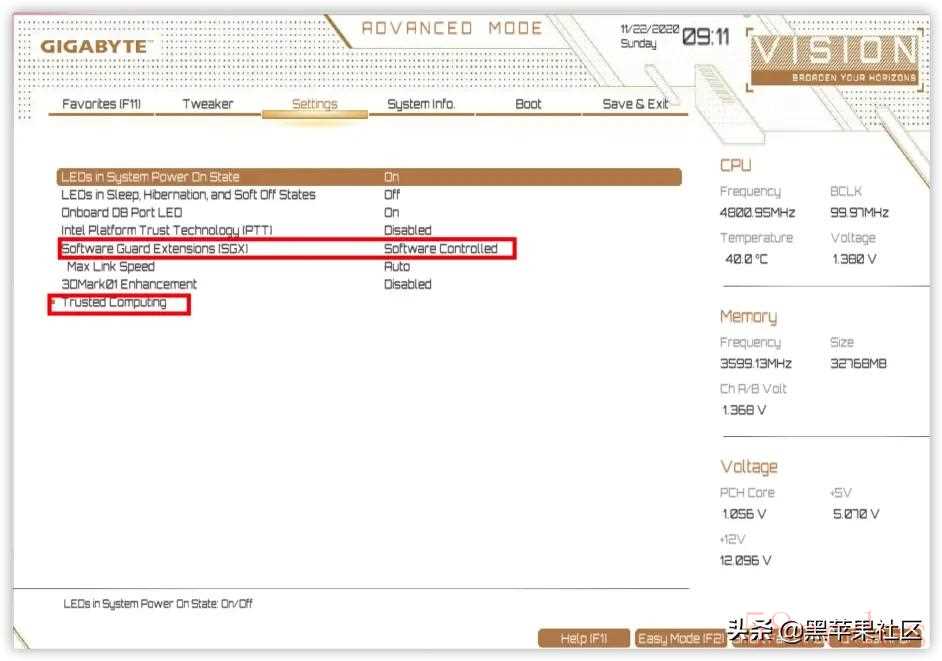Toggle LEDs in Sleep, Hibernation, Soft Off States
Viewport: 942px width, 661px height.
coord(188,195)
